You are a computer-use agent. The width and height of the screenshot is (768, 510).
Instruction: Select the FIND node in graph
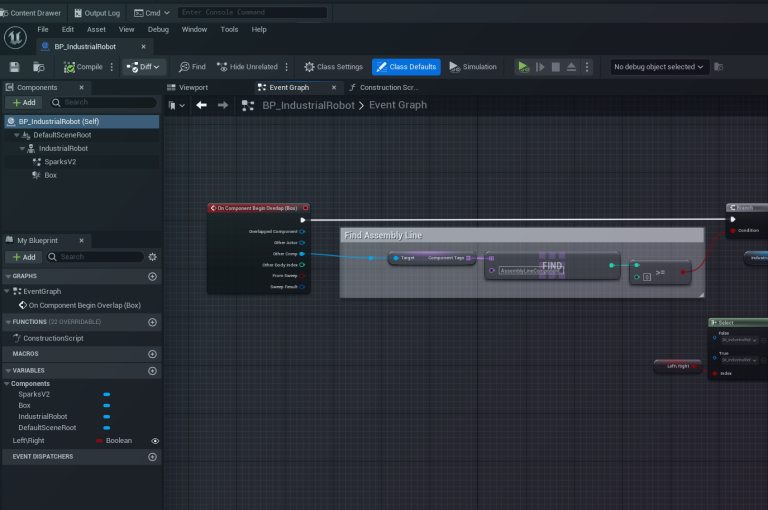point(552,266)
